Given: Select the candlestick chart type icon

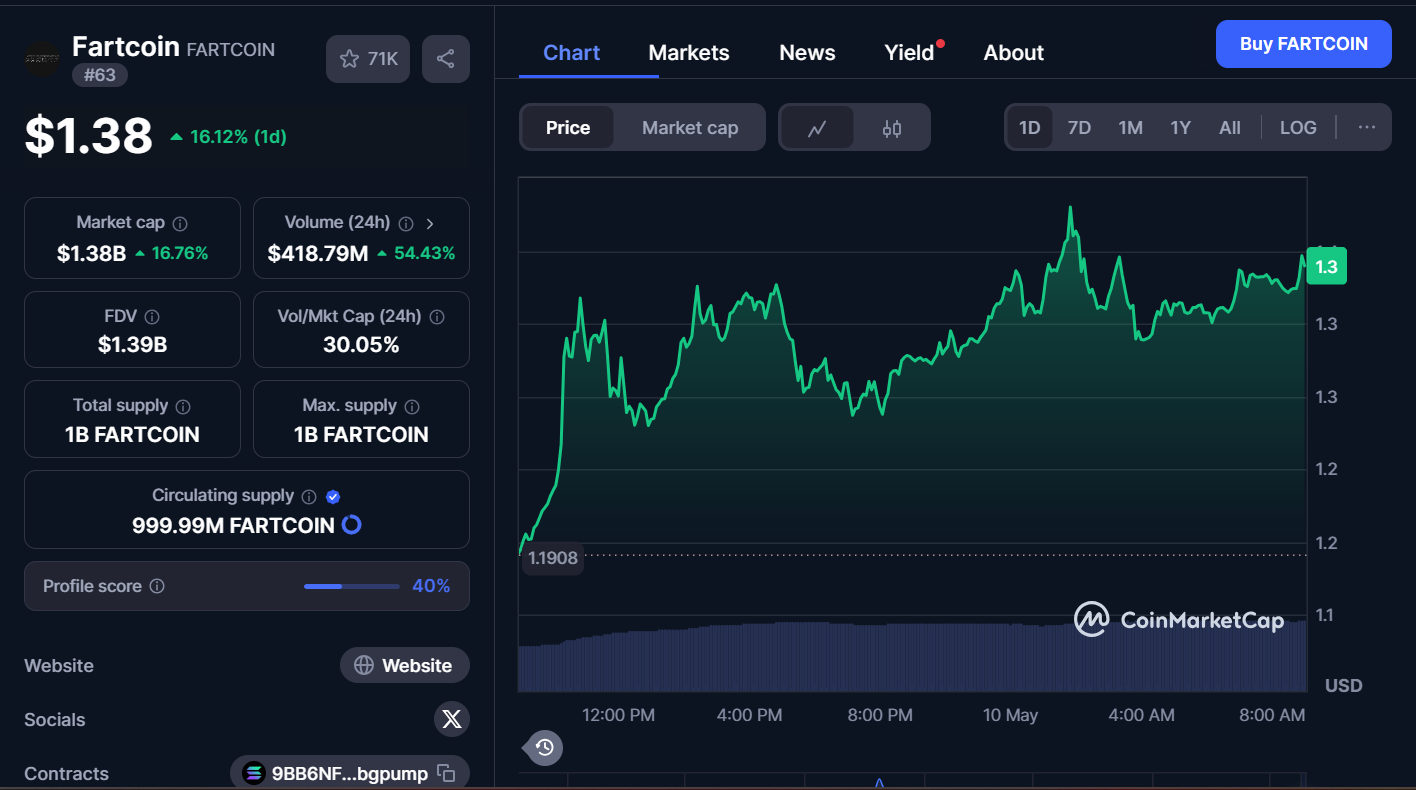Looking at the screenshot, I should [892, 128].
